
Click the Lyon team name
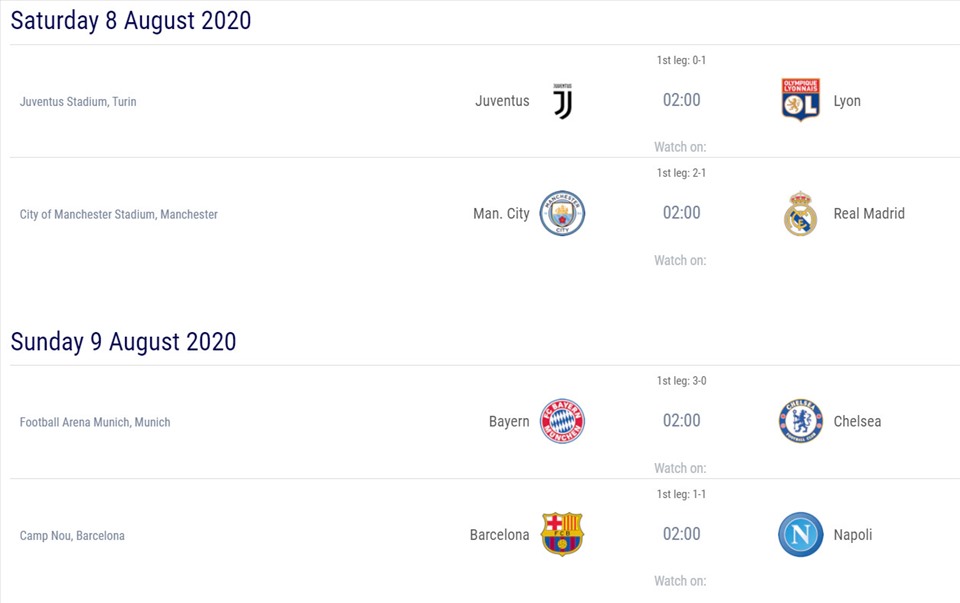[x=847, y=101]
